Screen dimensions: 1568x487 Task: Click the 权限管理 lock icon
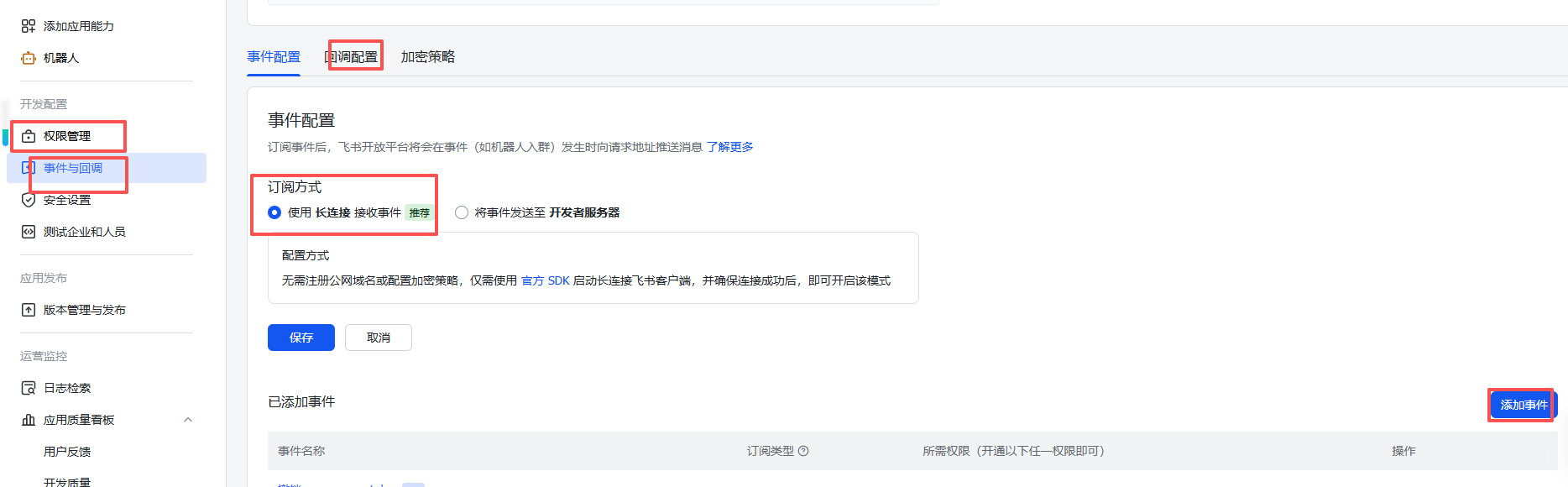29,136
